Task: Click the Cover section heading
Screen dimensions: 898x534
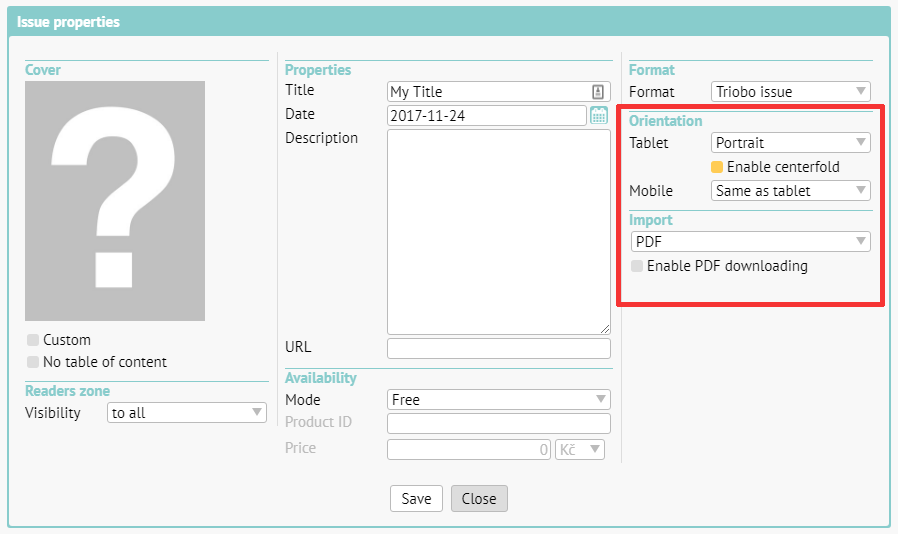Action: (42, 70)
